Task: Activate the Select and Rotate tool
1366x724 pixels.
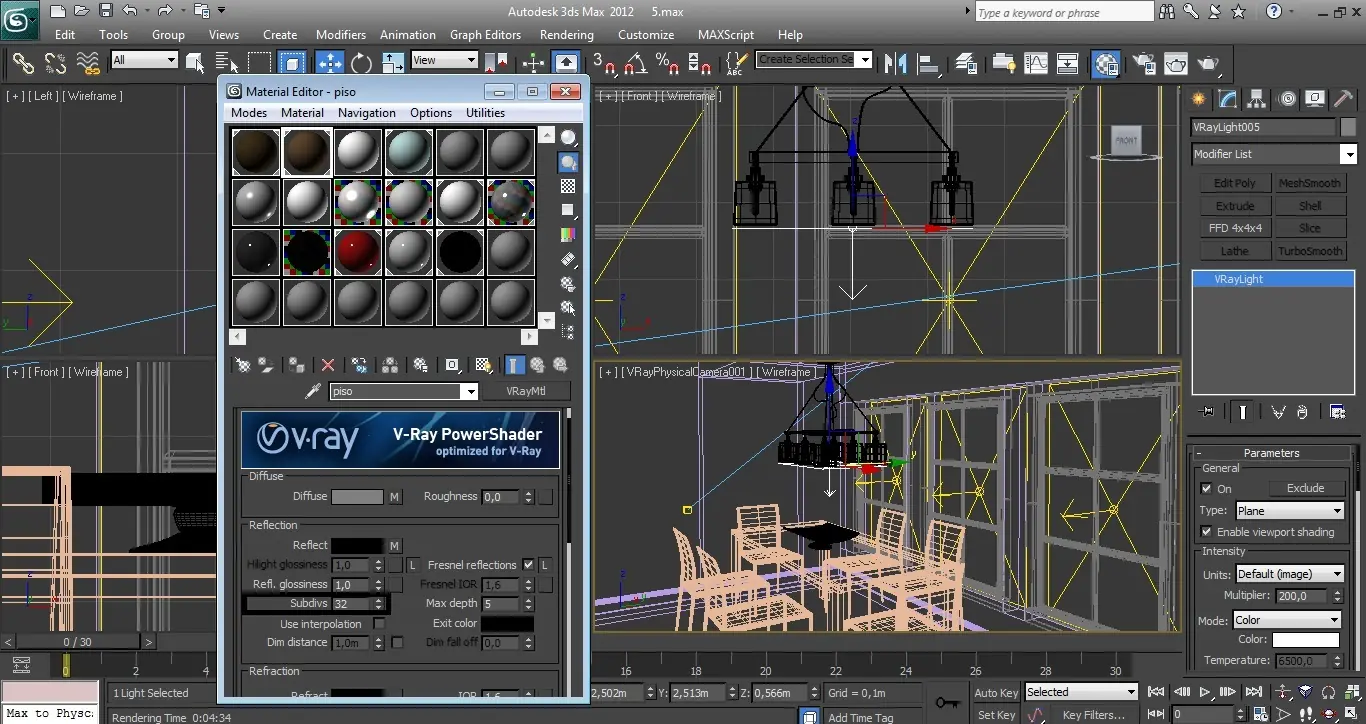Action: [361, 63]
